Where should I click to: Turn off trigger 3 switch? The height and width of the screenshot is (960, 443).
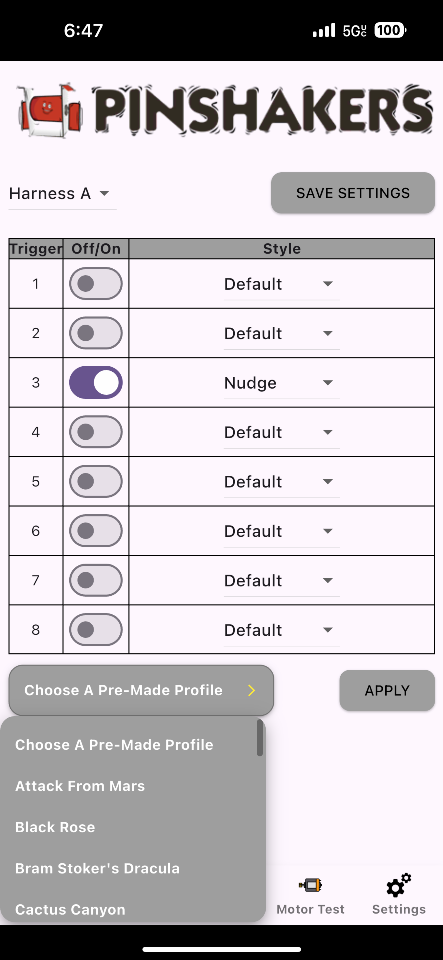95,383
